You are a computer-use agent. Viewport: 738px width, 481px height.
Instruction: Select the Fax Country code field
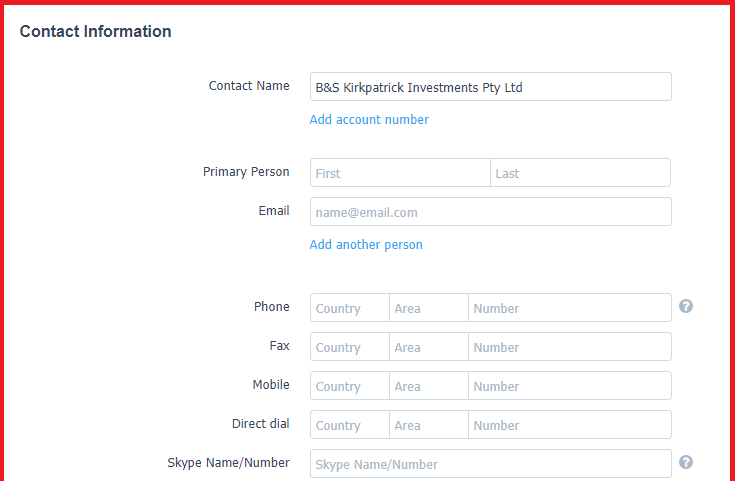pyautogui.click(x=350, y=347)
